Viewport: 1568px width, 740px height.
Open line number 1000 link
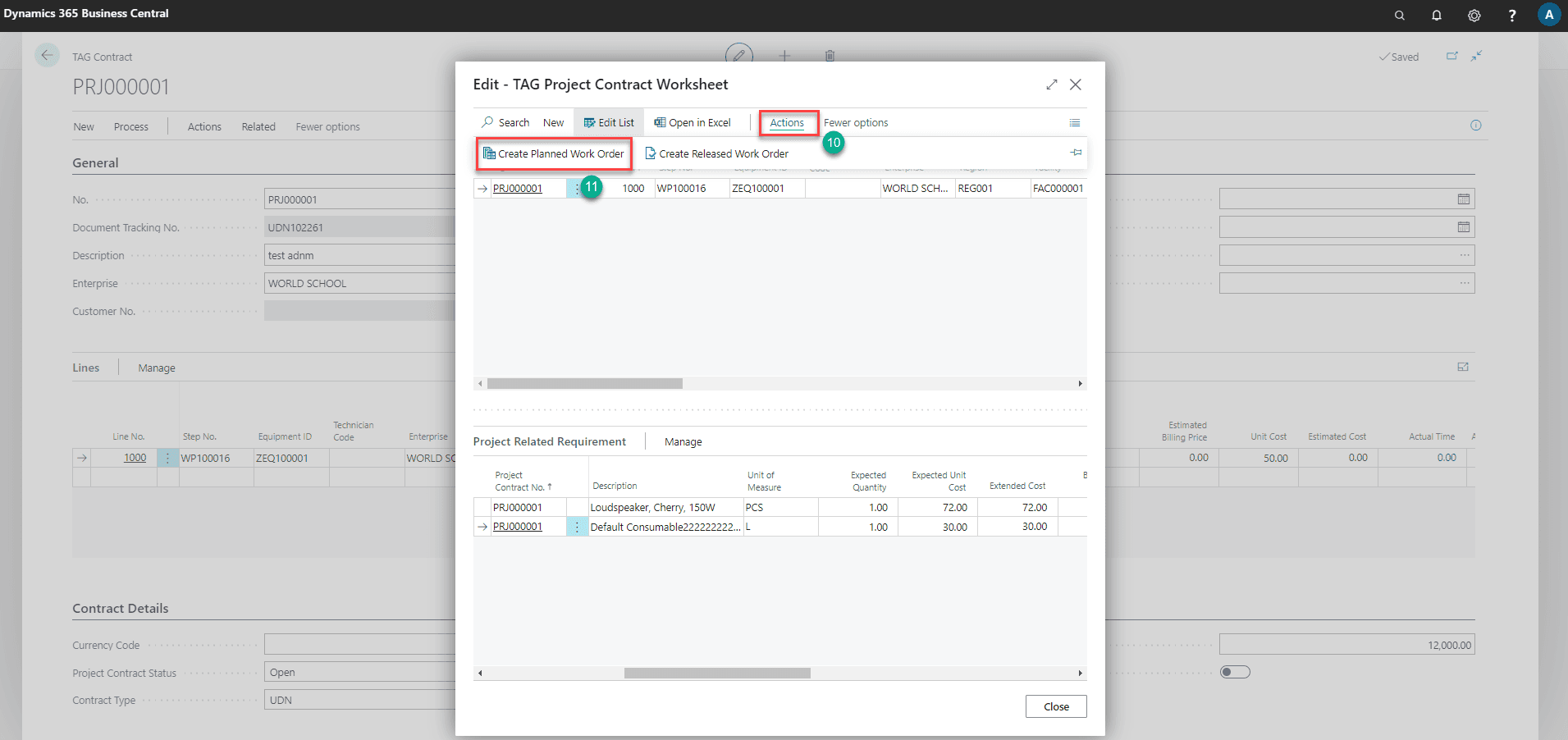135,458
